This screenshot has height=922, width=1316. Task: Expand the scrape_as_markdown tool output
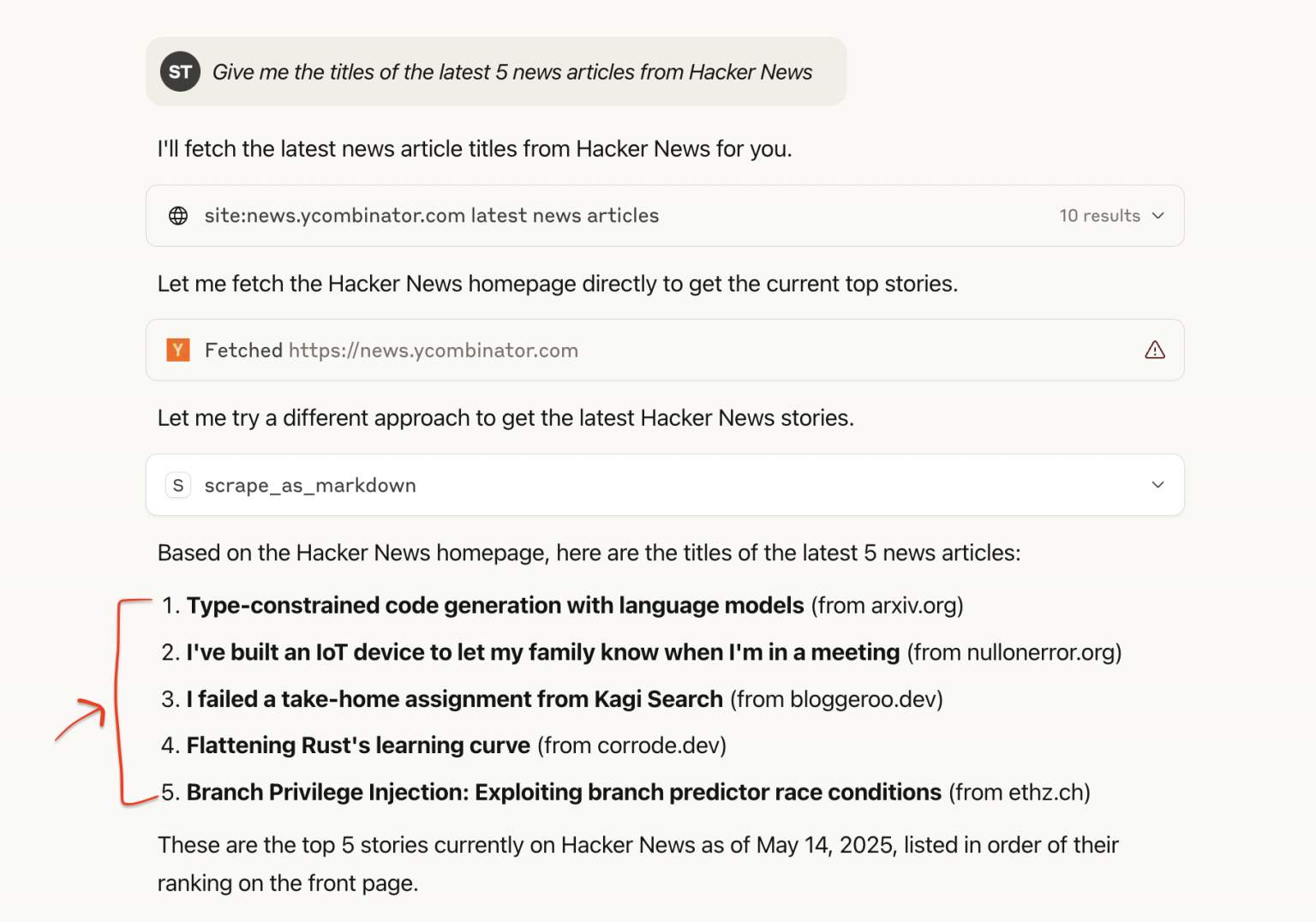click(x=1158, y=484)
